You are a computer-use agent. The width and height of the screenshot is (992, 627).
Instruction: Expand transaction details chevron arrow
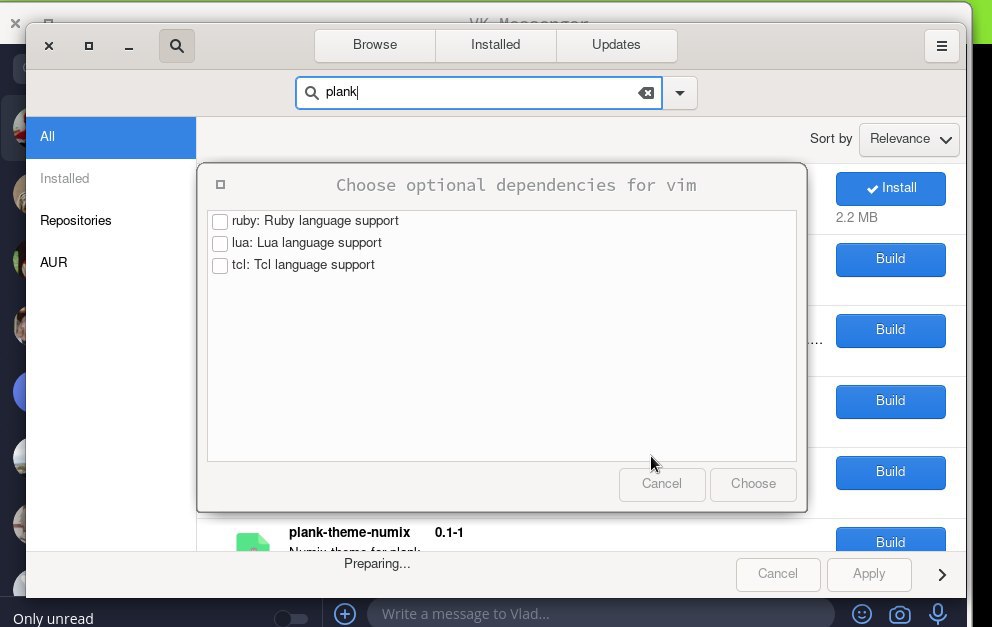click(942, 574)
